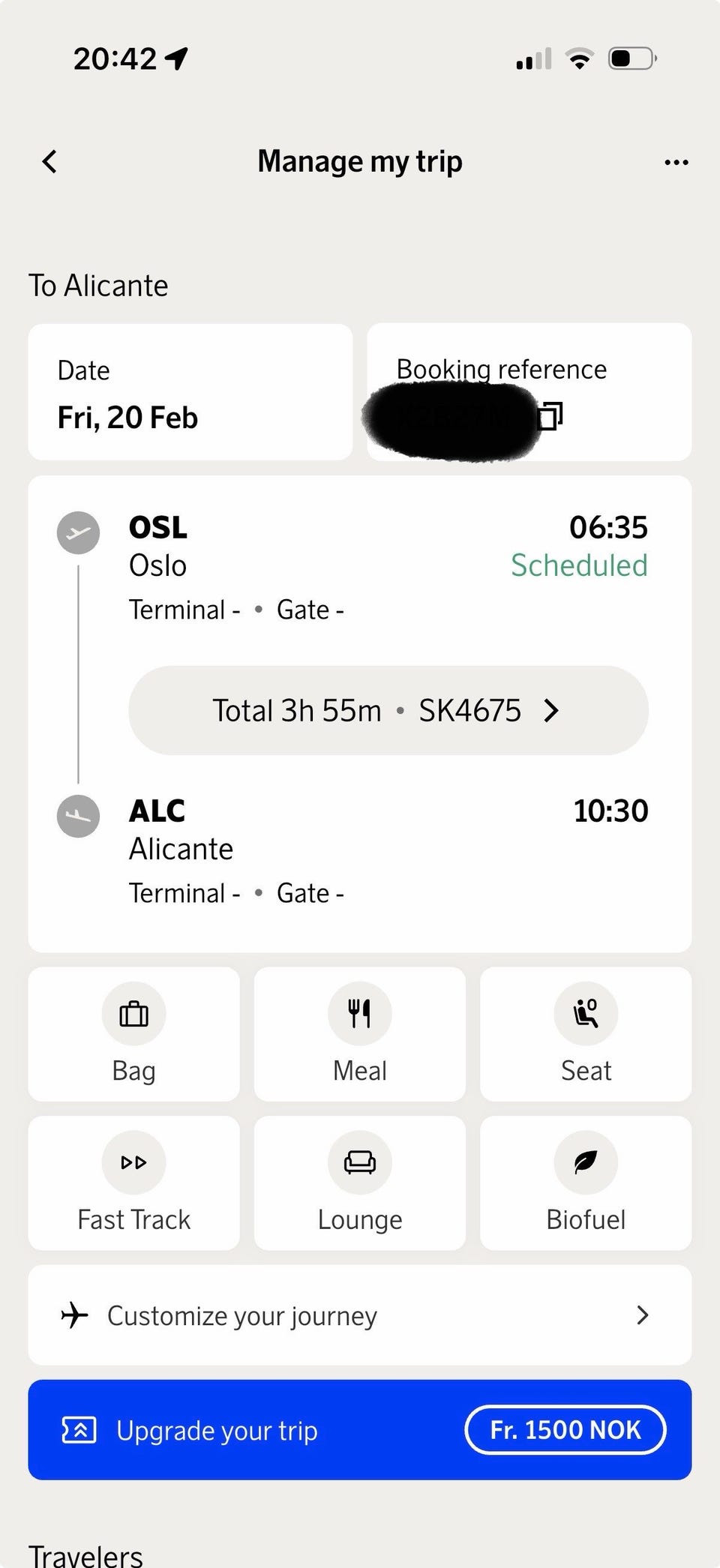Tap the ALC arrival airplane icon
Screen dimensions: 720x1568
click(78, 816)
